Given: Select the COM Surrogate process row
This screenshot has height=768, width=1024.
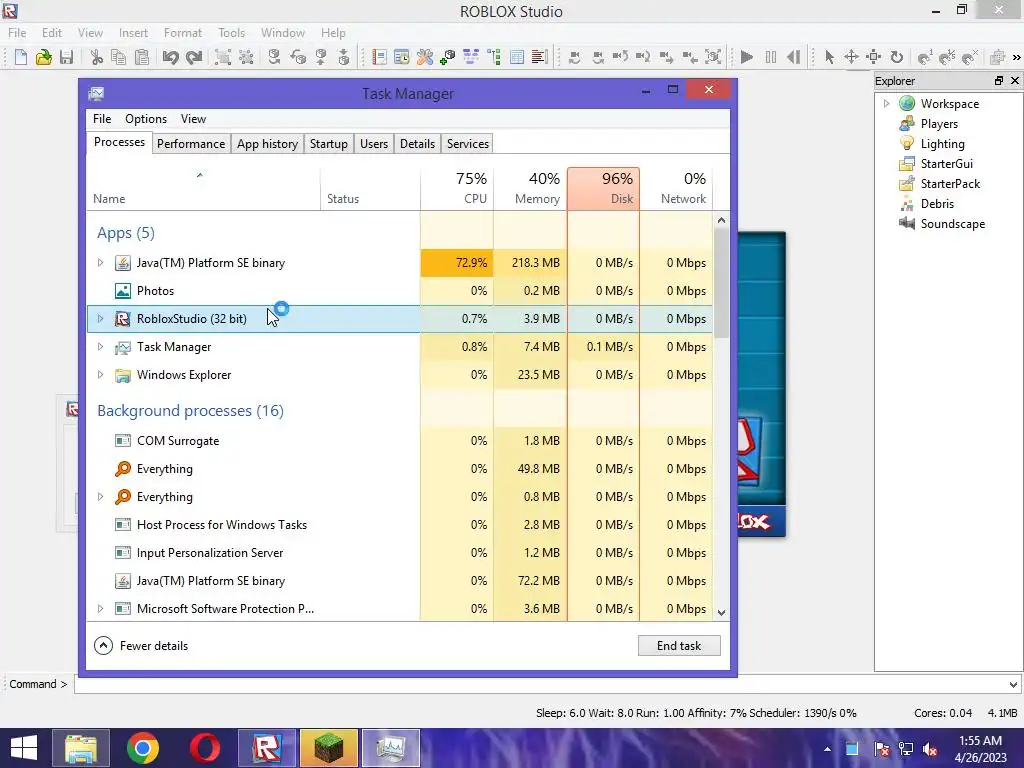Looking at the screenshot, I should pos(400,441).
